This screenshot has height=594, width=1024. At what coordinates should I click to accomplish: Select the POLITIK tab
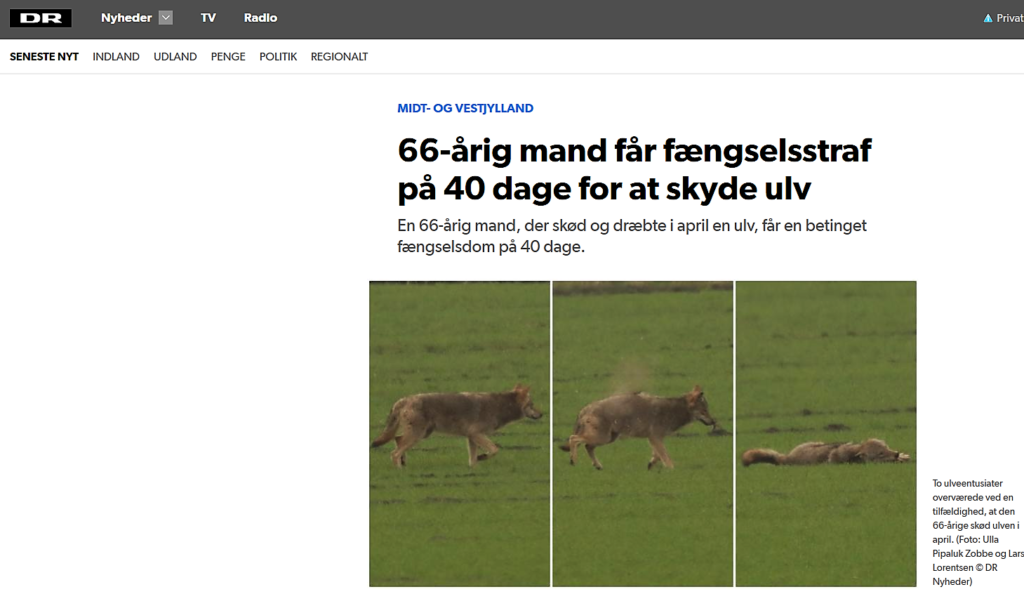click(x=278, y=57)
